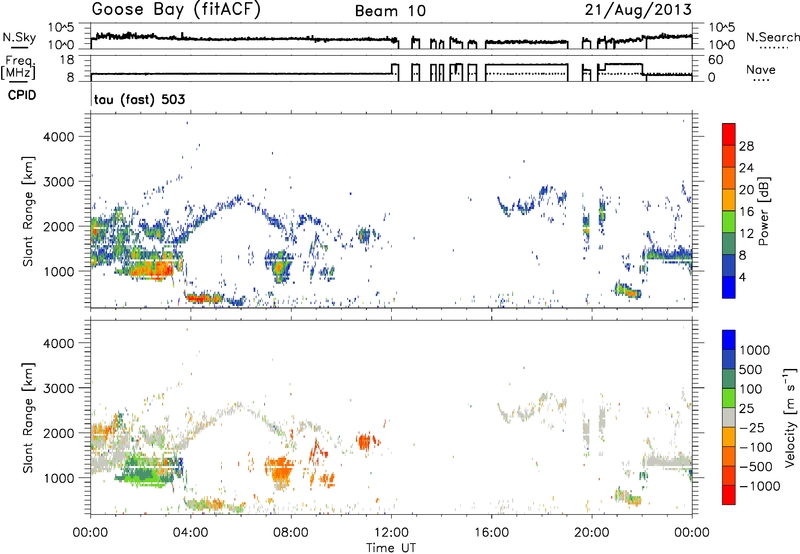The height and width of the screenshot is (554, 800).
Task: Select the "Freq. [MHz]" axis label
Action: 18,67
